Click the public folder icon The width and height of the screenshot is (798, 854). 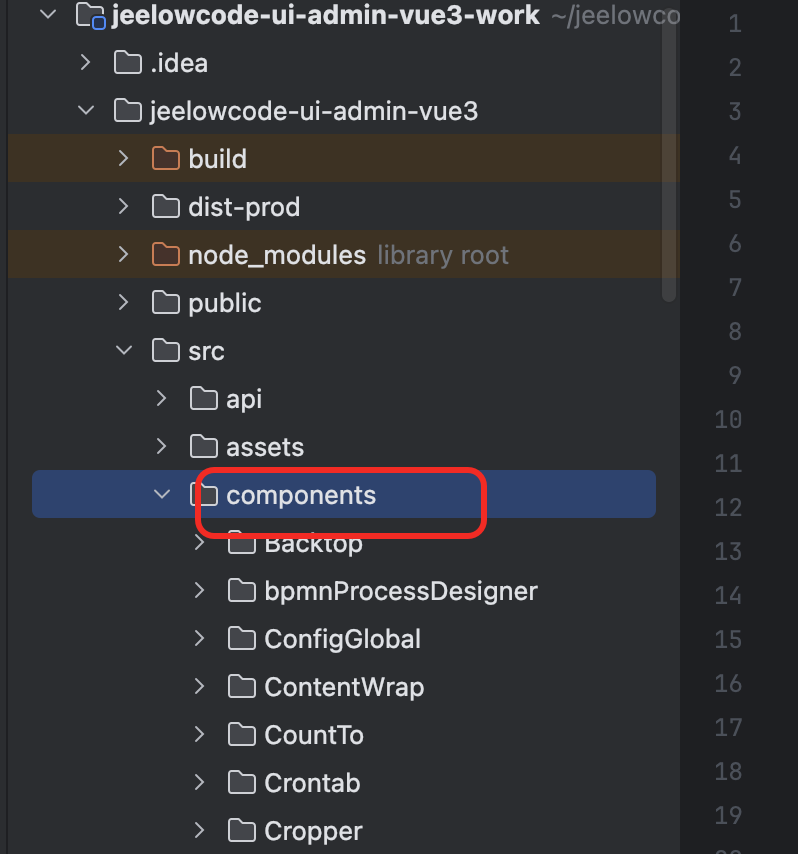click(x=165, y=303)
